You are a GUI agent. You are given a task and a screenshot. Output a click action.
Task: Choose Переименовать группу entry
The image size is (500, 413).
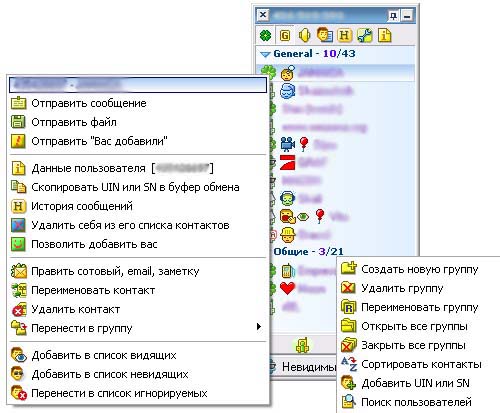419,307
